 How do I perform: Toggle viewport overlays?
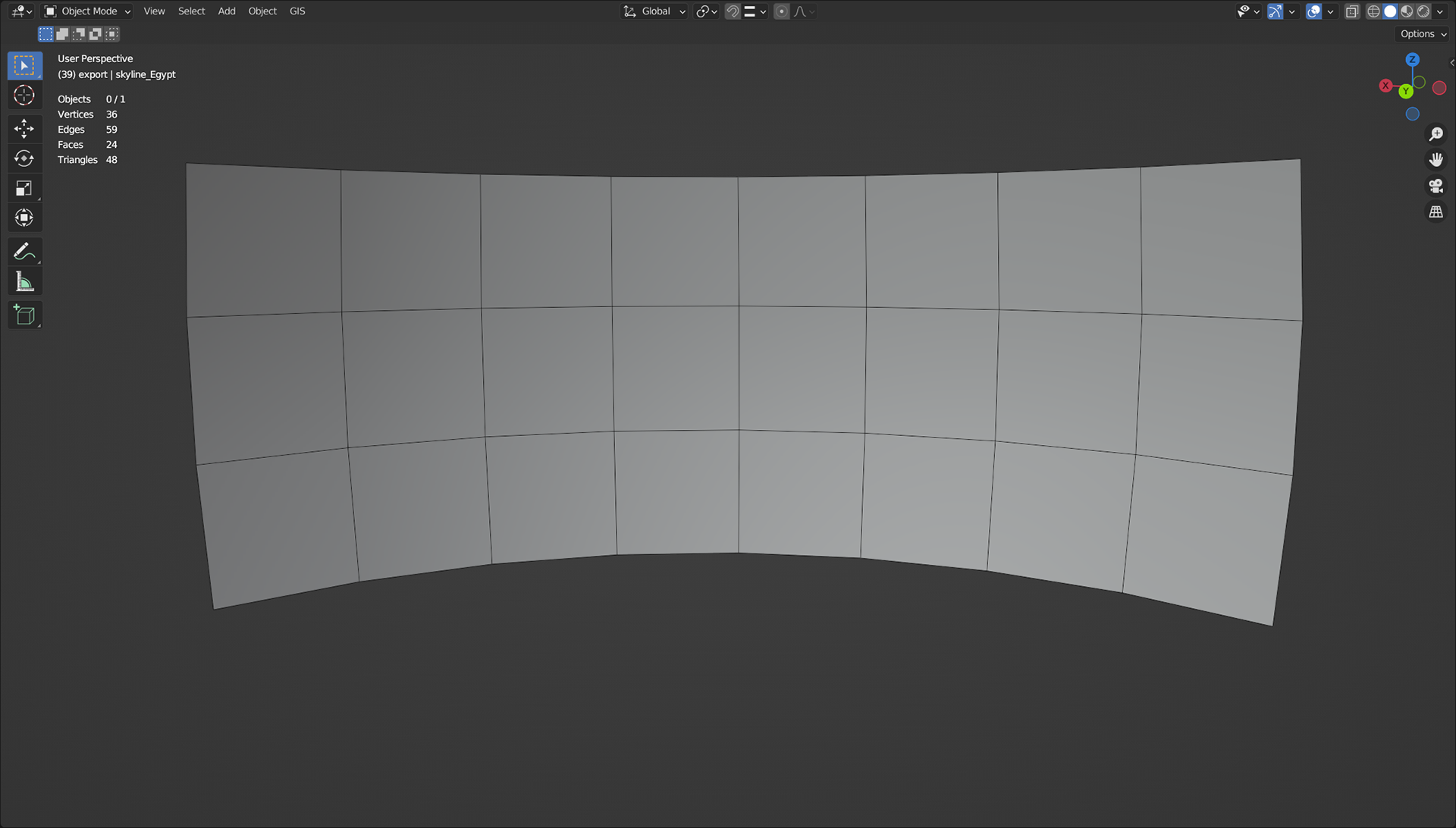(x=1314, y=11)
